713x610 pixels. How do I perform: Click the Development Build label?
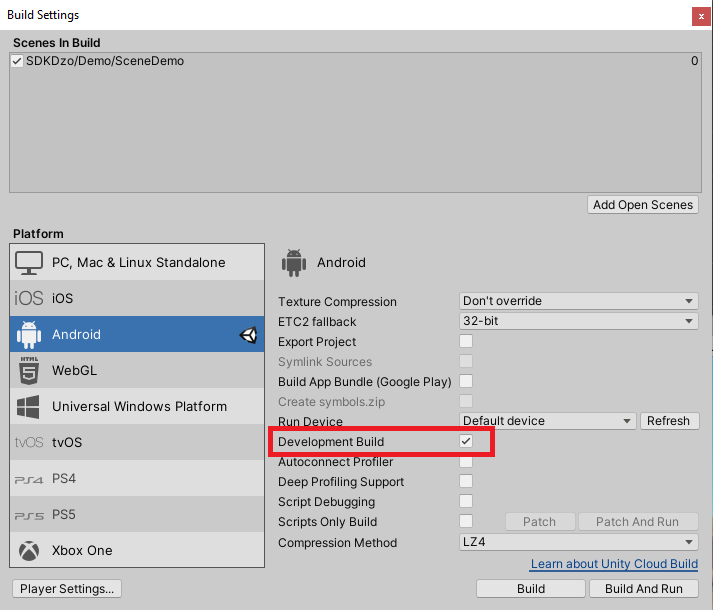pyautogui.click(x=331, y=442)
